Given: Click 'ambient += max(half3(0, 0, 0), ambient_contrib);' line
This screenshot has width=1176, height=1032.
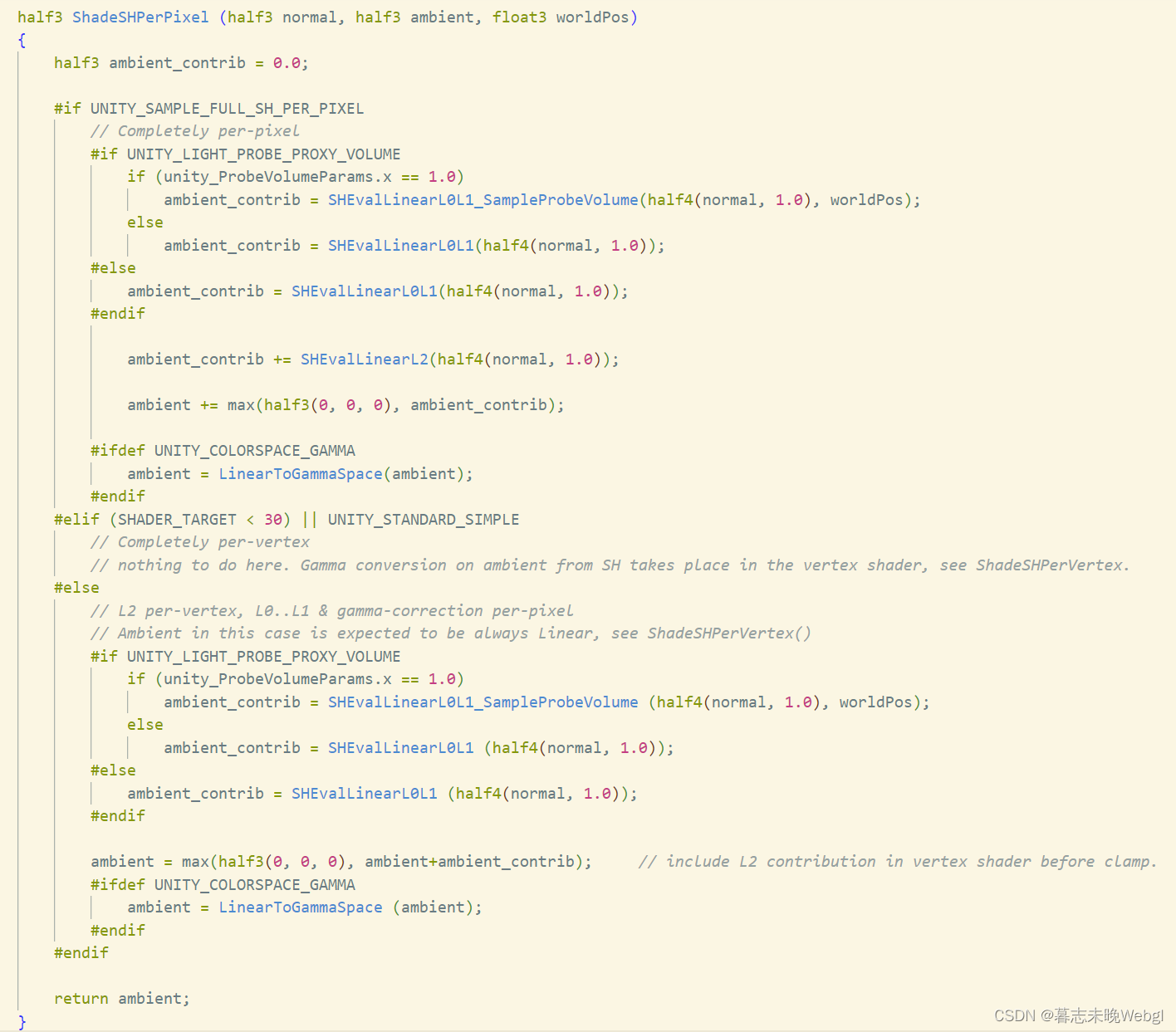Looking at the screenshot, I should 345,404.
